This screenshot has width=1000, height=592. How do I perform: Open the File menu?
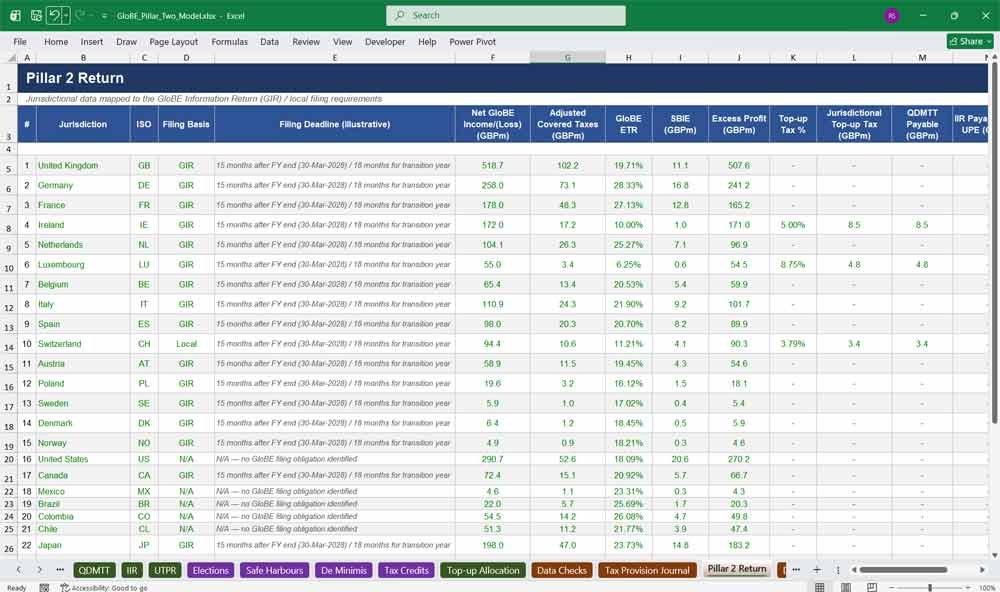20,41
